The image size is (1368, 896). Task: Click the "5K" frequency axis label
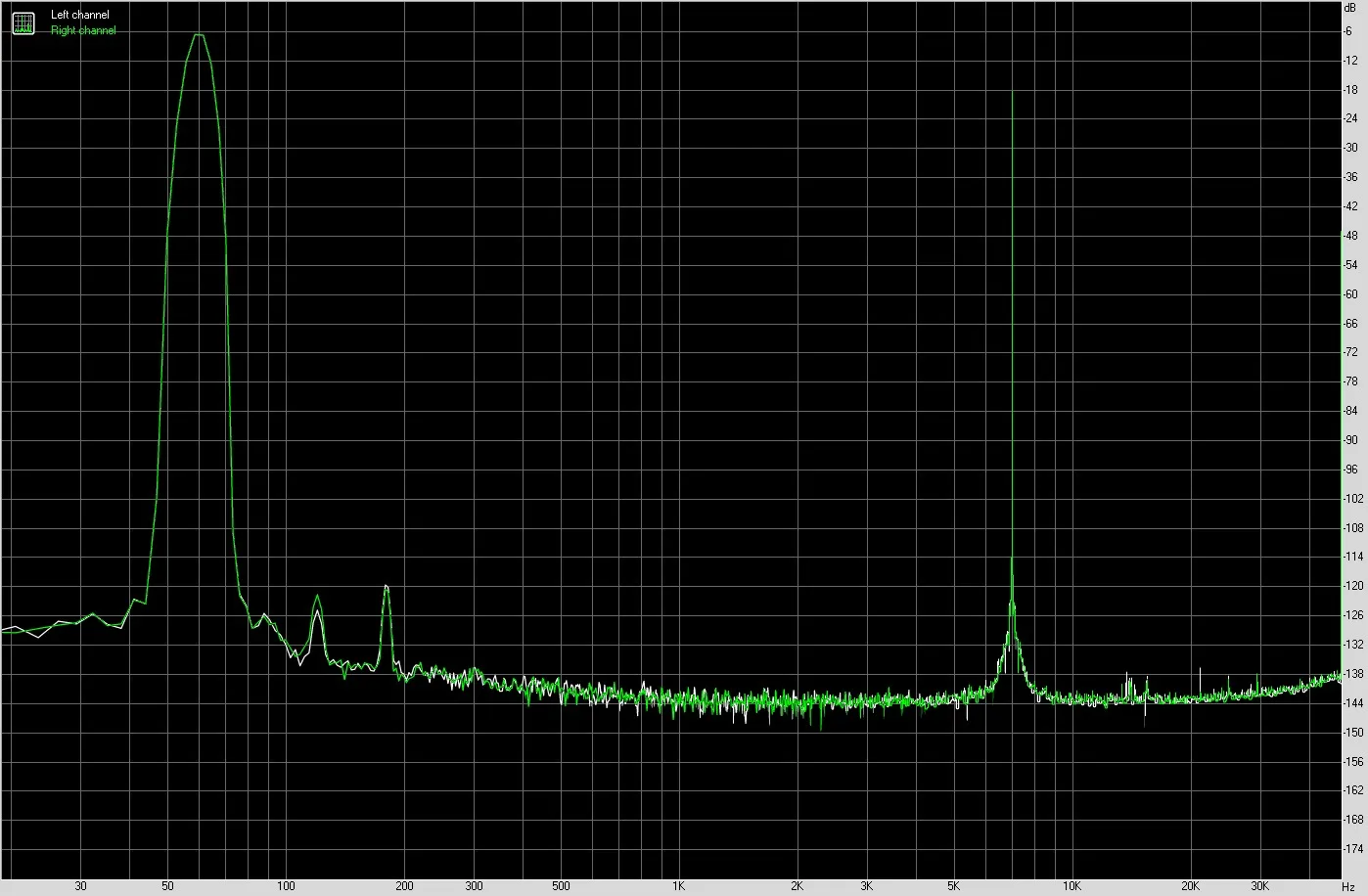click(x=953, y=886)
